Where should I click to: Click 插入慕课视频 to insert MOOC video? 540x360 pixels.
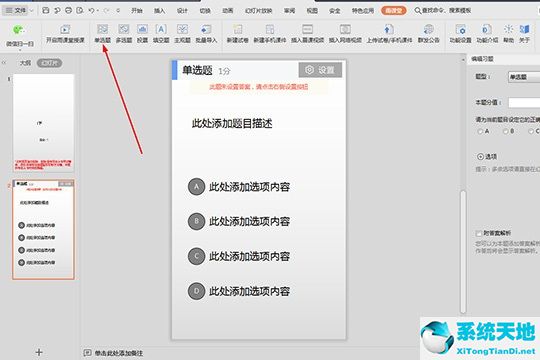[x=308, y=34]
